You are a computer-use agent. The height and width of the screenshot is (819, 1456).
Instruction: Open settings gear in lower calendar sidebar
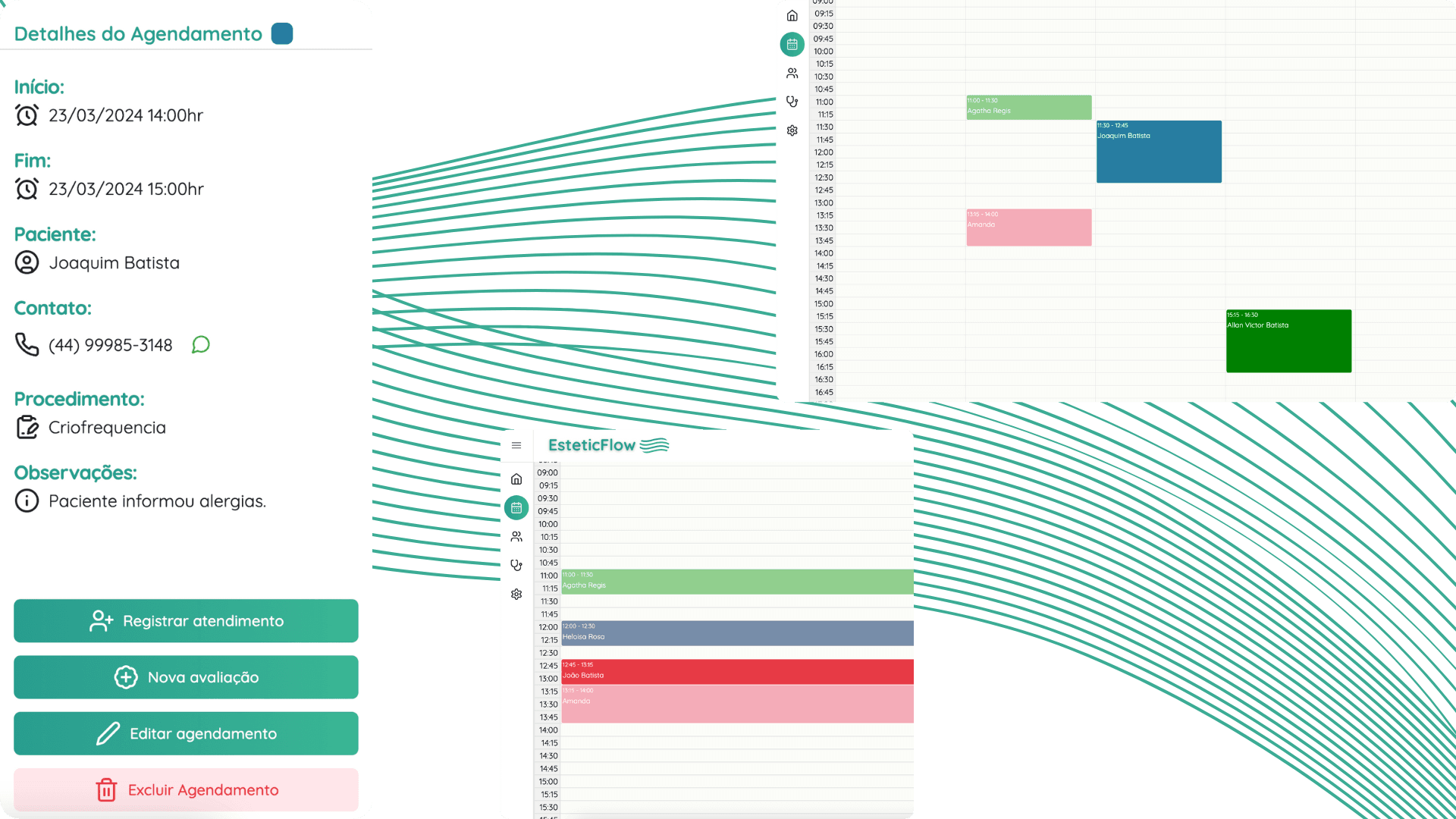pos(516,595)
